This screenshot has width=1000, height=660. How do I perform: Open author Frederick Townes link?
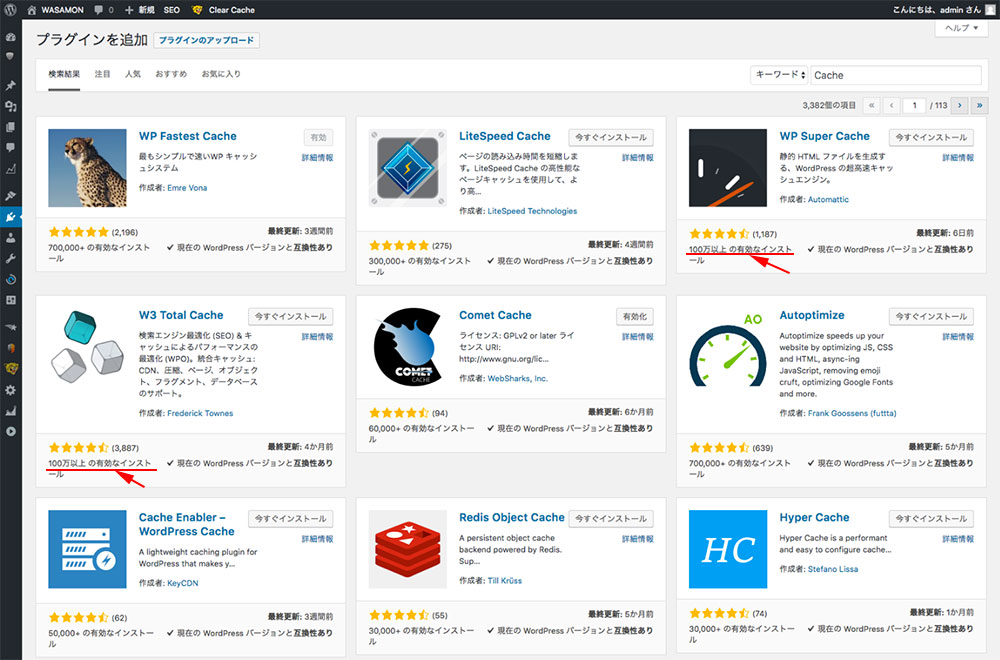pos(200,413)
